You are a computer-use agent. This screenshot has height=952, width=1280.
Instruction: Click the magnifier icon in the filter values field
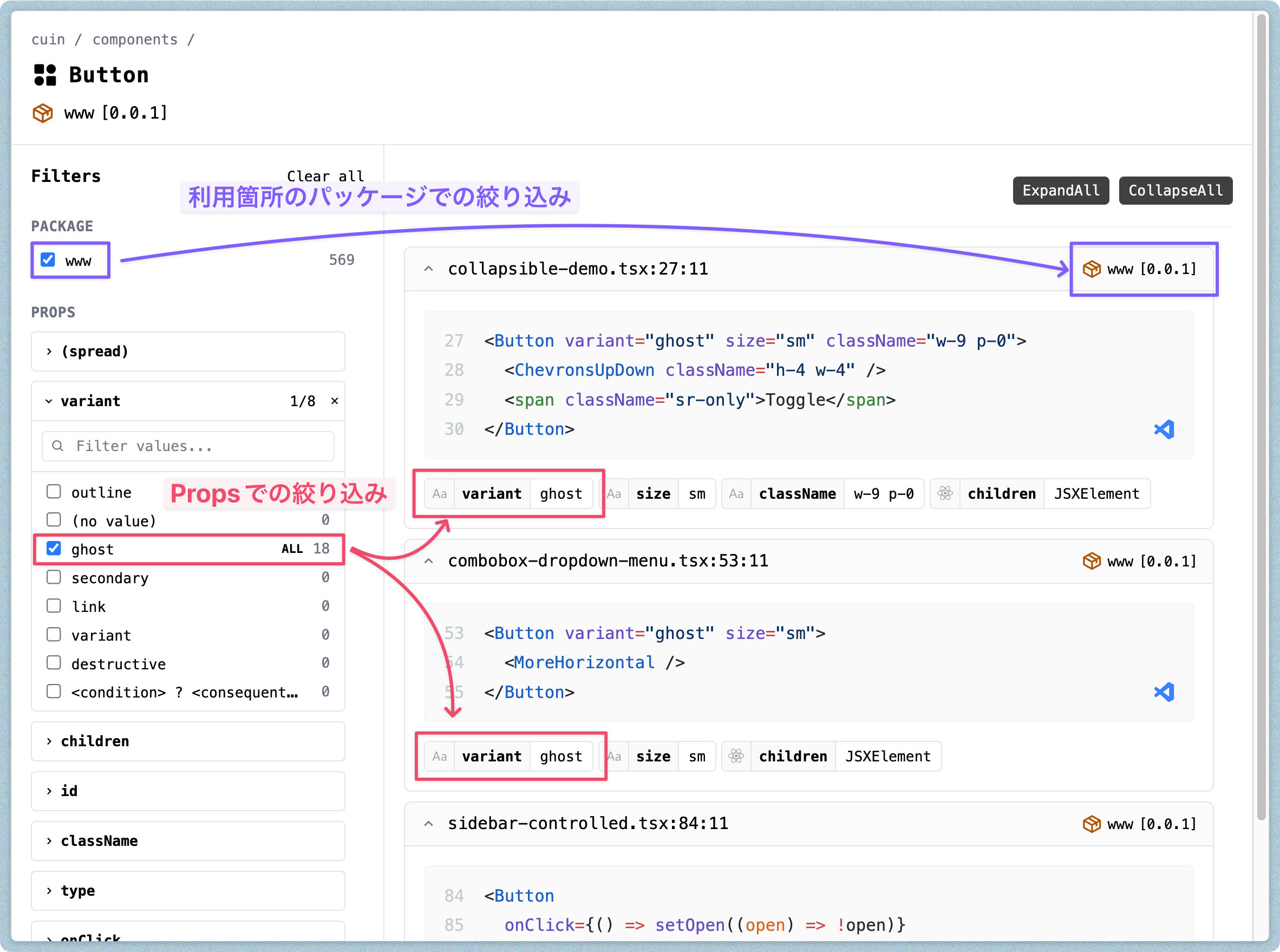click(57, 446)
